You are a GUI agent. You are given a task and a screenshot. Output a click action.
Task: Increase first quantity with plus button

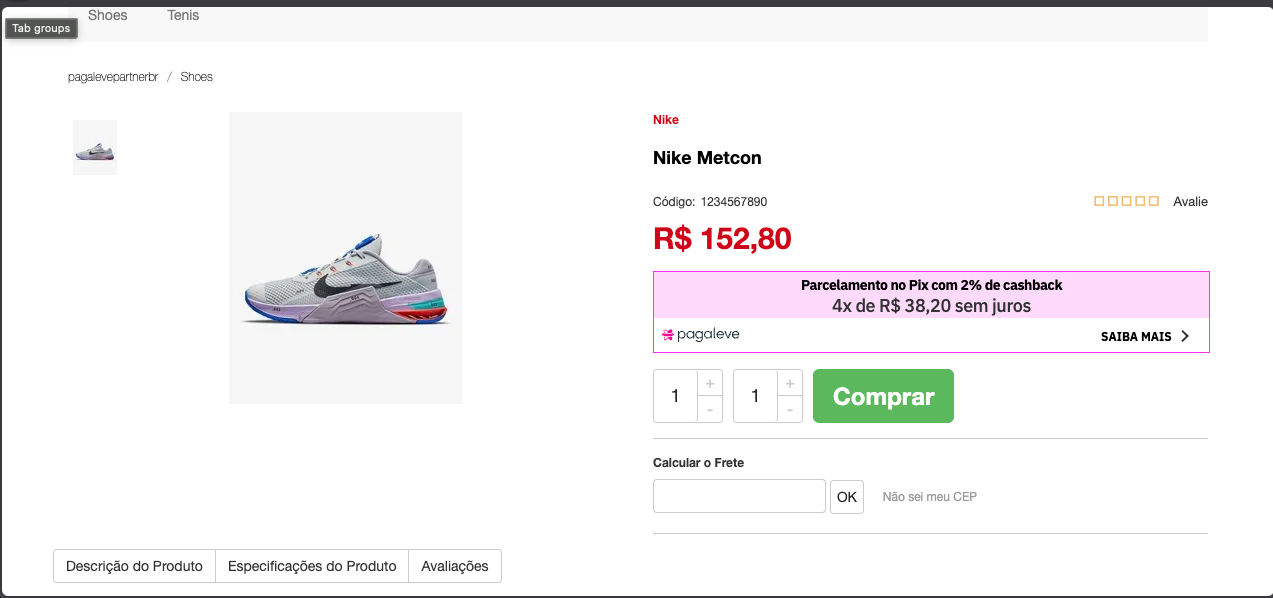[x=710, y=383]
